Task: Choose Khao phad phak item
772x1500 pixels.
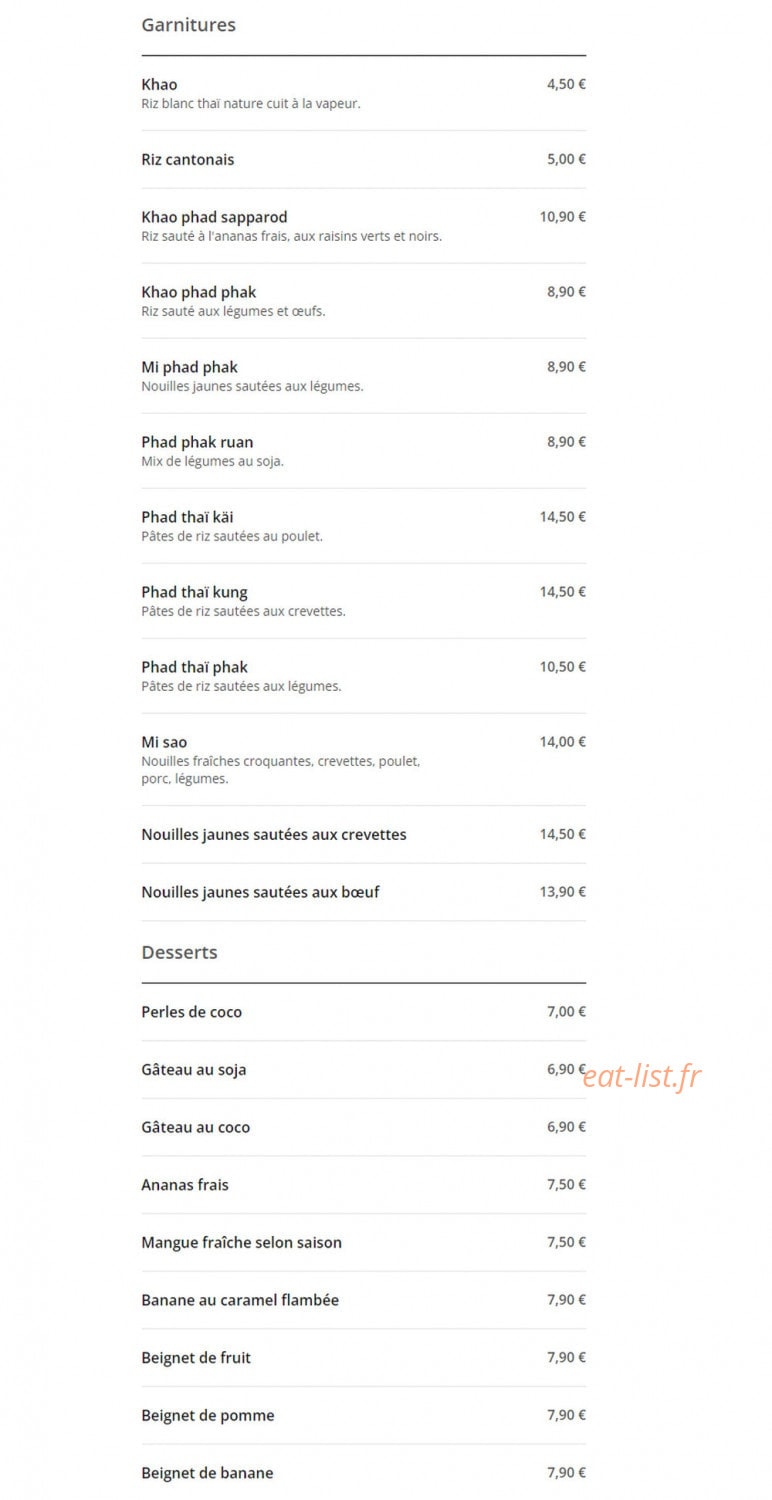Action: click(x=363, y=301)
